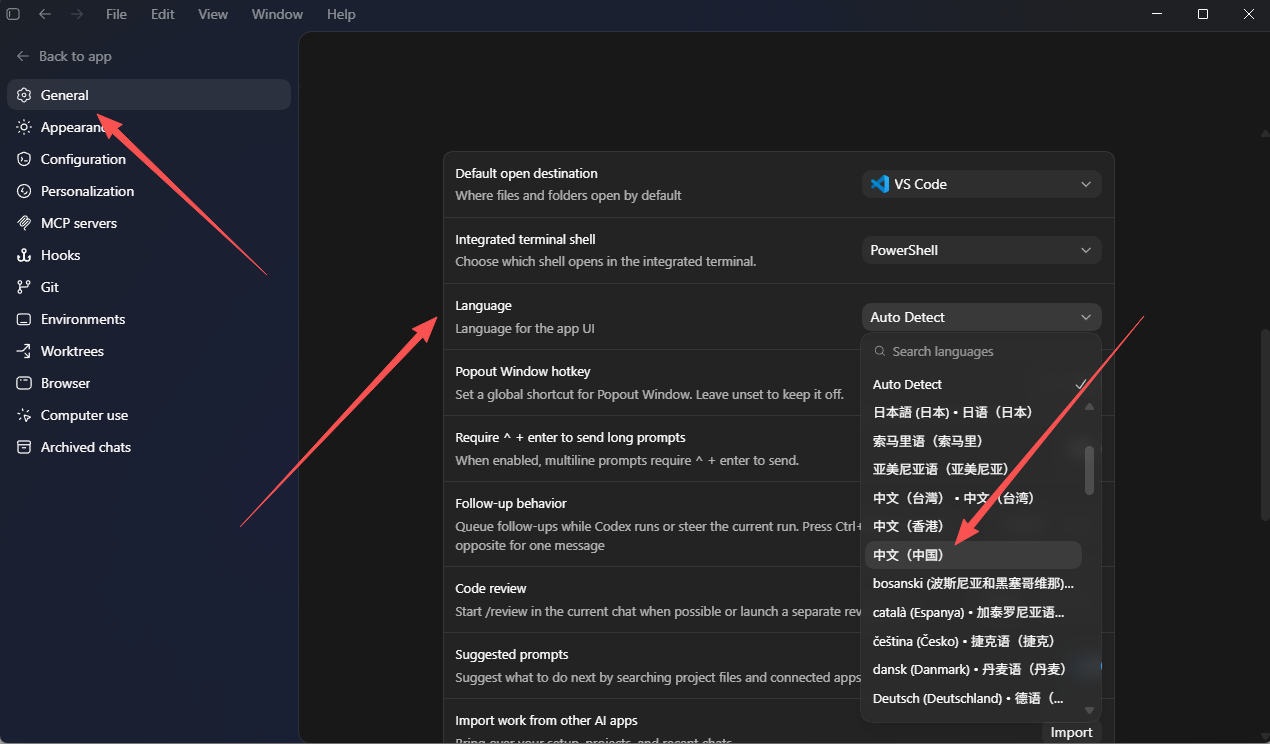Viewport: 1270px width, 744px height.
Task: Choose 中文（香港）language option
Action: click(973, 526)
